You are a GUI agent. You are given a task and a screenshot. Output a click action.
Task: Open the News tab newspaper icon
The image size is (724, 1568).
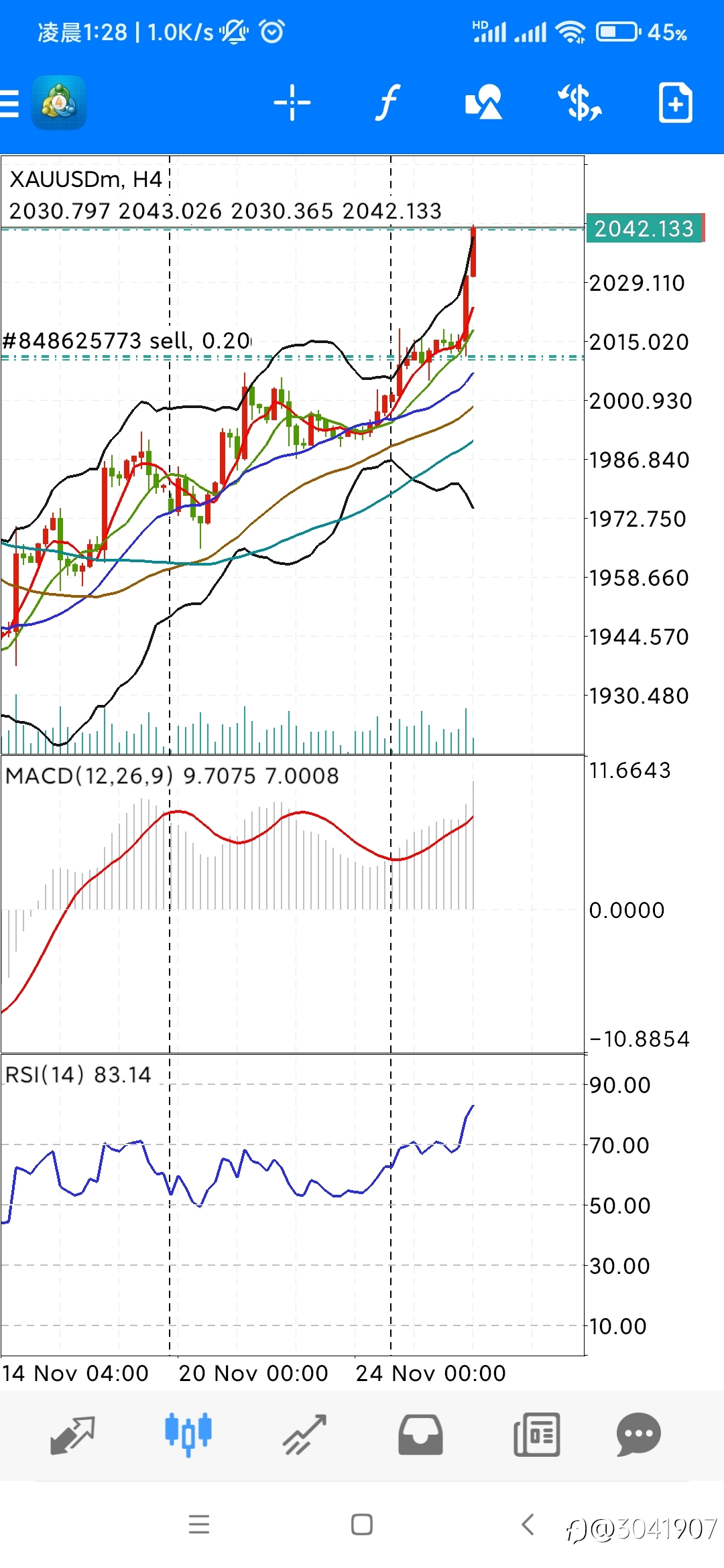536,1435
